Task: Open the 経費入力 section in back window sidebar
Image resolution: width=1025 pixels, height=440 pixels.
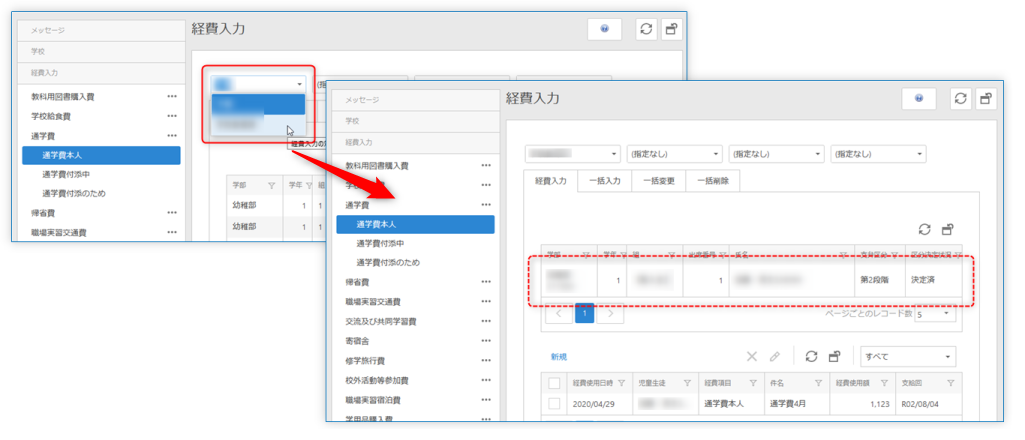Action: click(101, 73)
